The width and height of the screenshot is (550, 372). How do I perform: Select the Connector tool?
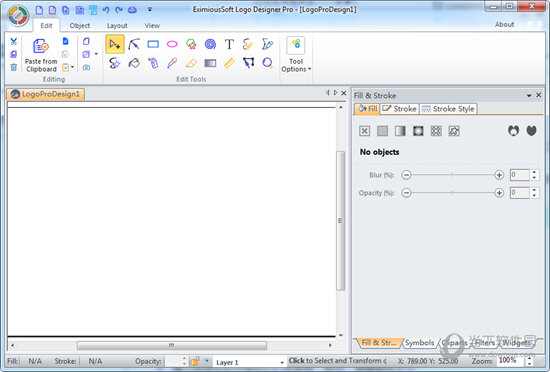click(x=248, y=63)
